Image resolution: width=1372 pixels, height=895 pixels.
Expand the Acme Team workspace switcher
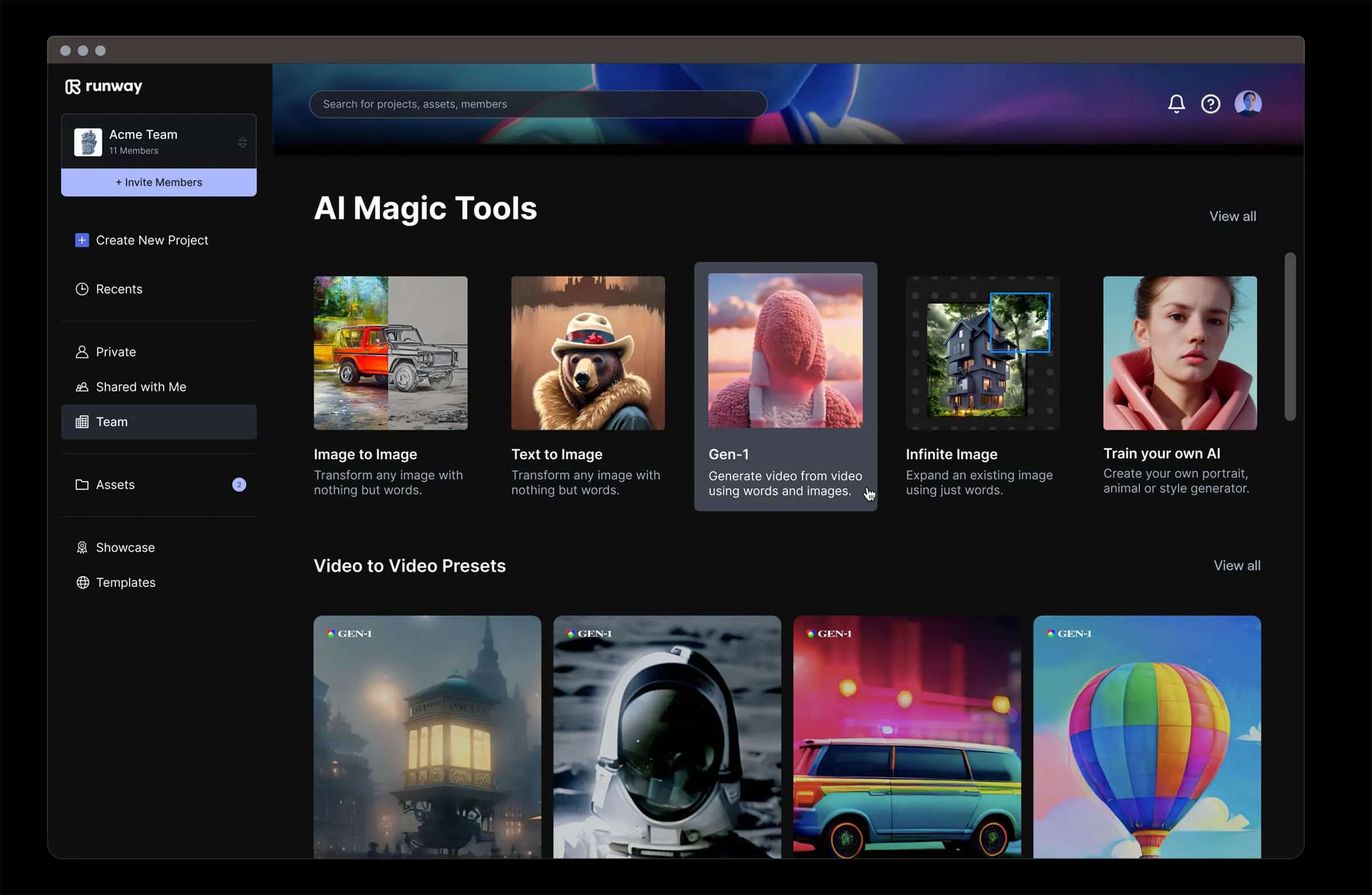coord(158,142)
